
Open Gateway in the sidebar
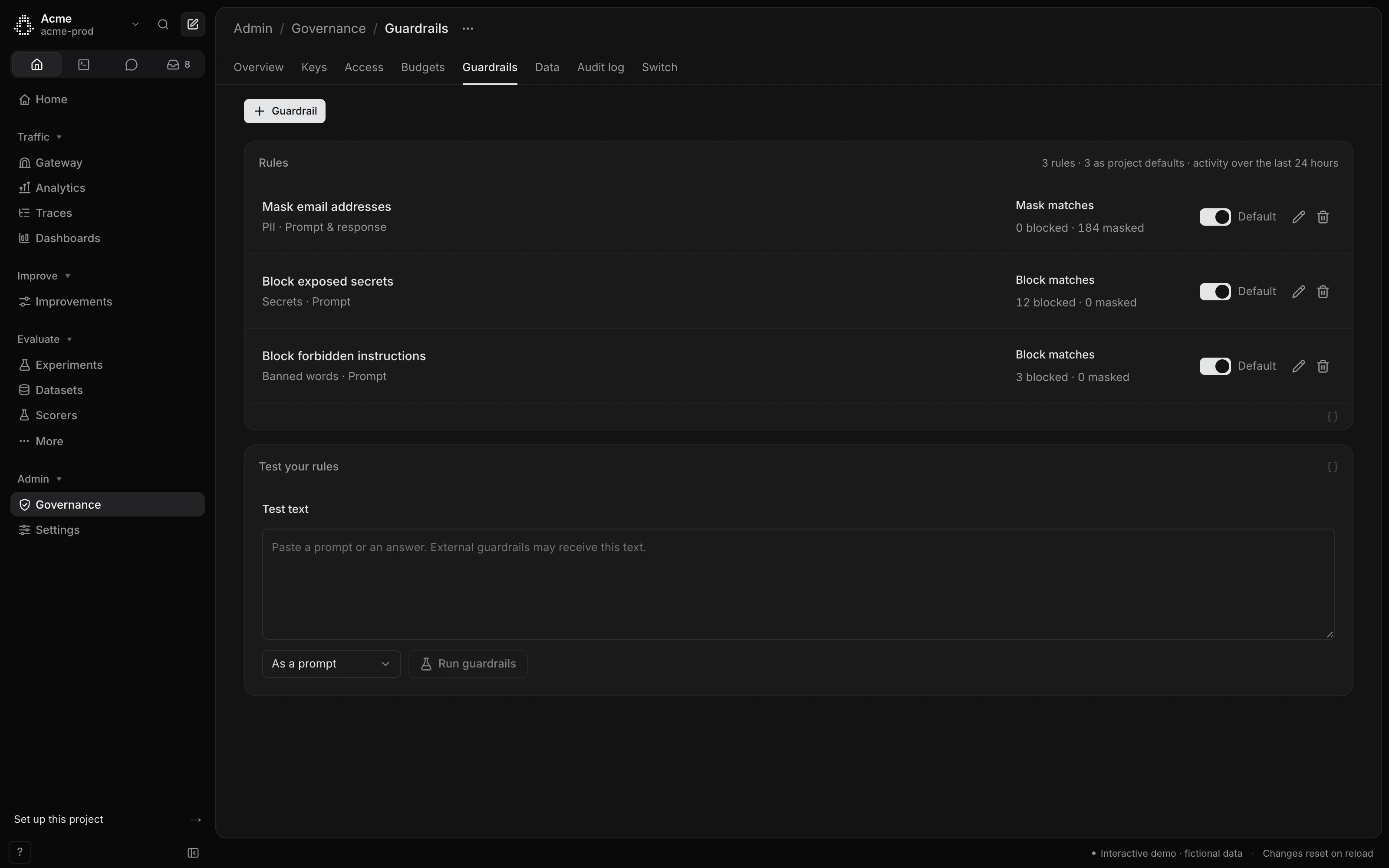[x=107, y=162]
